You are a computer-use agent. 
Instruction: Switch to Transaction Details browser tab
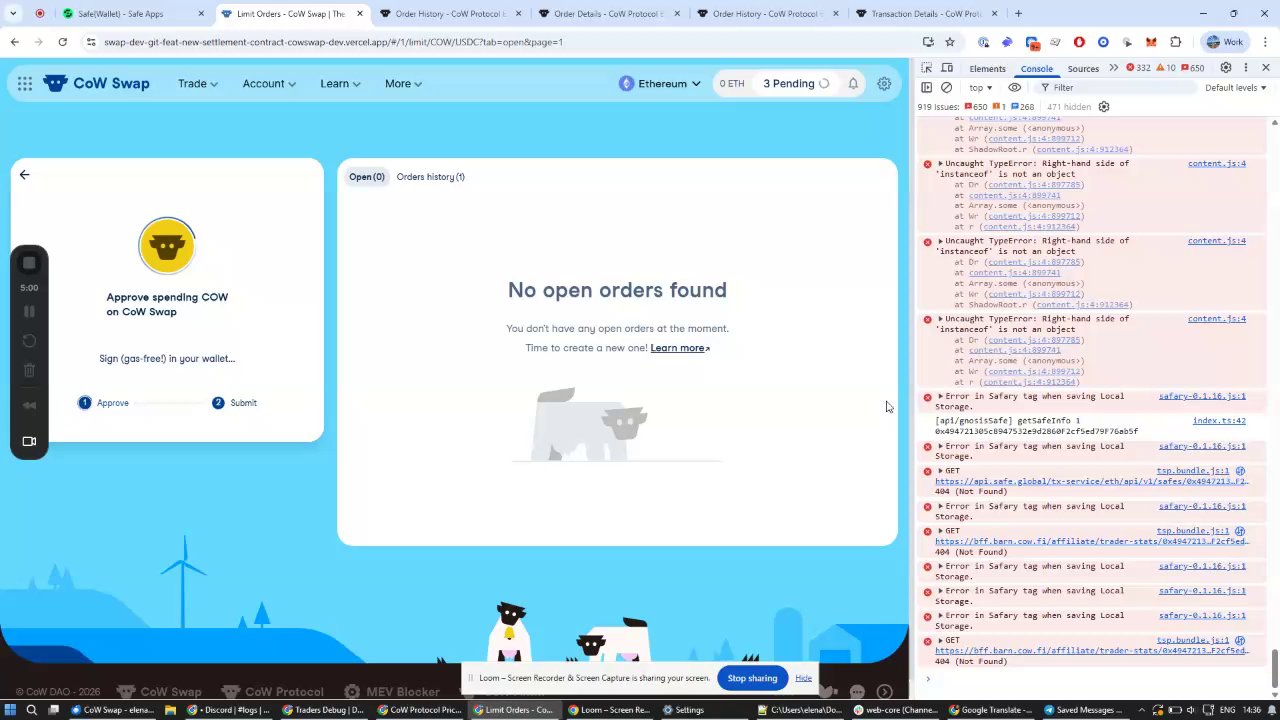tap(925, 14)
